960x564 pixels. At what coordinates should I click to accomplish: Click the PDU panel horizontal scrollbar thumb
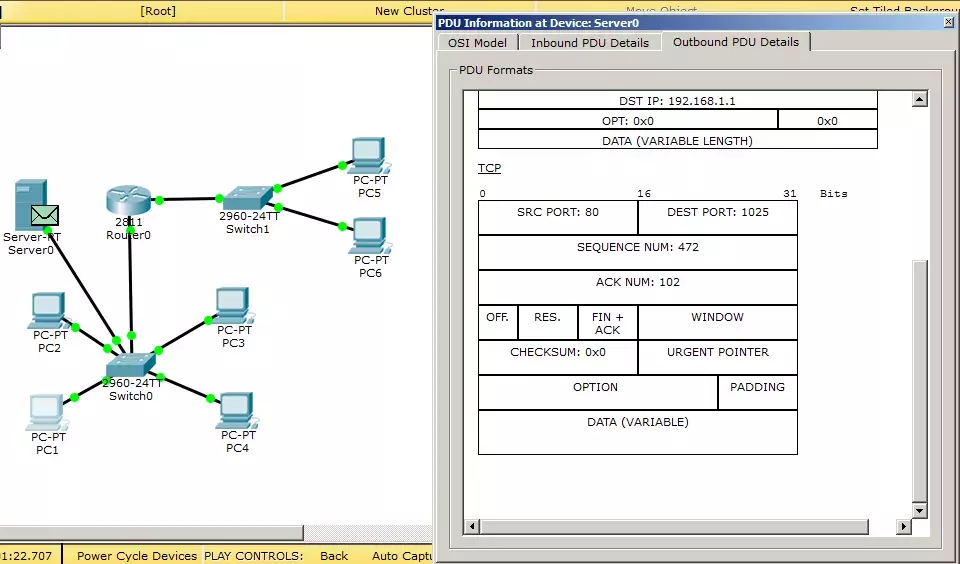click(674, 526)
